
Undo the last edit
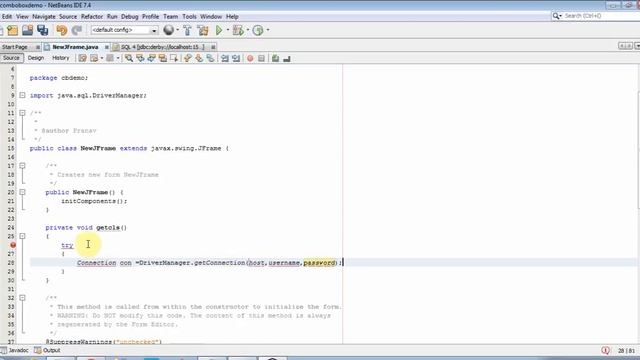62,30
